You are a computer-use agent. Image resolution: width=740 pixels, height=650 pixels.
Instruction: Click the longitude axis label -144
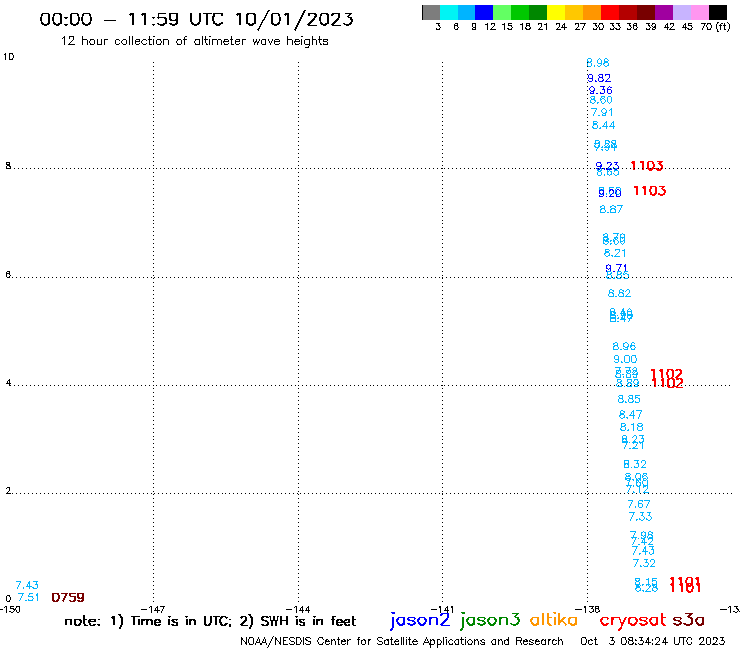point(298,609)
